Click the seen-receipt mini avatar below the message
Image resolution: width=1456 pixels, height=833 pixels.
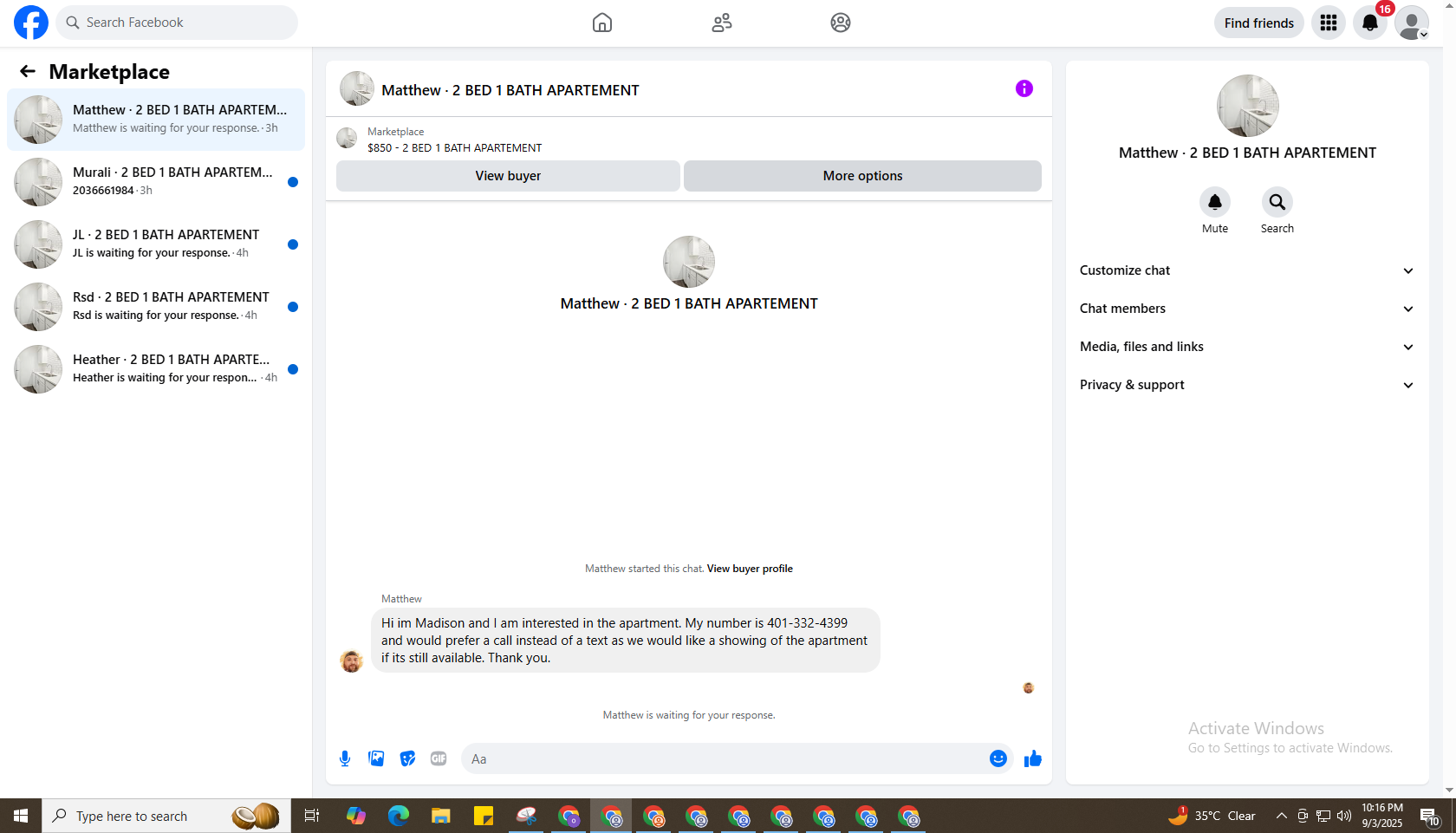(x=1029, y=688)
